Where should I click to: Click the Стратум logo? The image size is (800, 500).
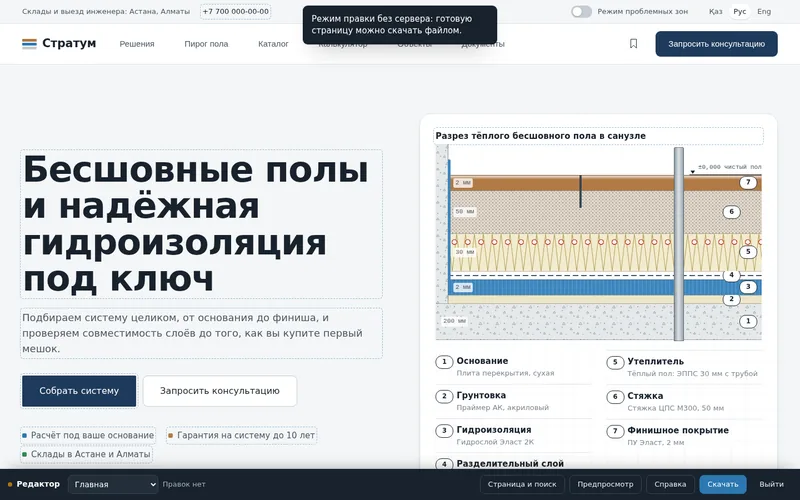tap(59, 43)
